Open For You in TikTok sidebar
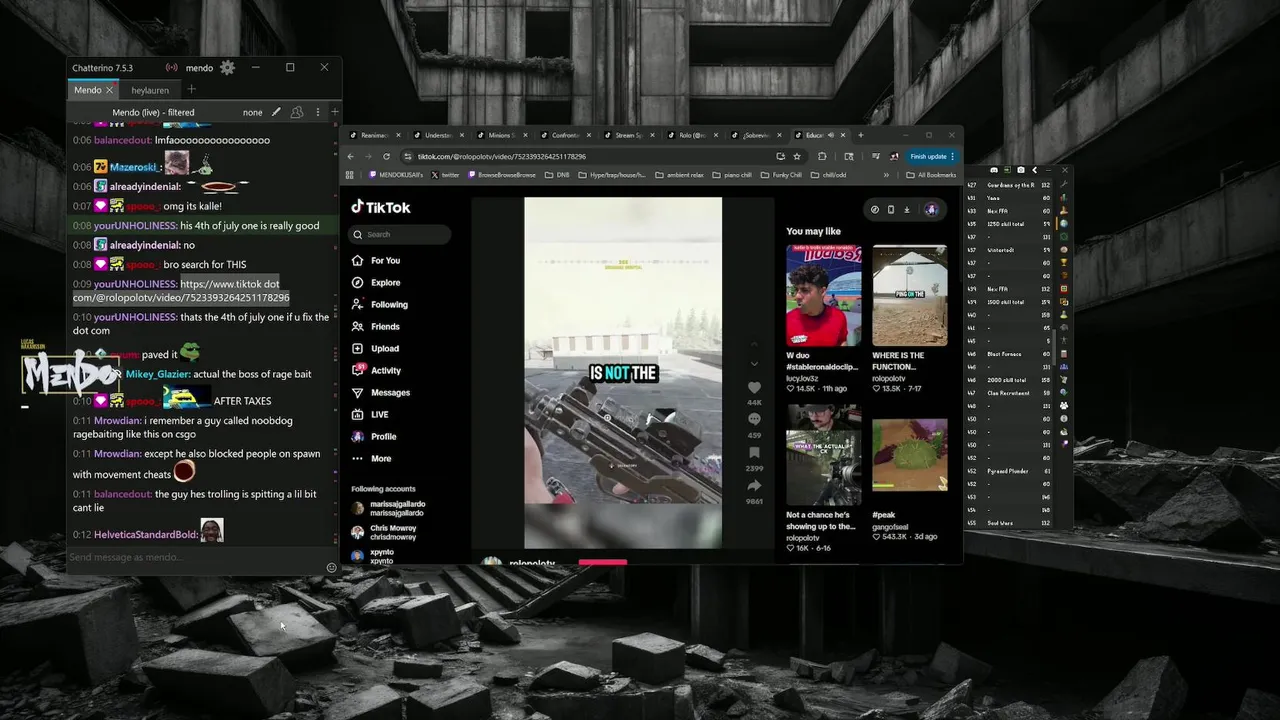The height and width of the screenshot is (720, 1280). [x=377, y=260]
